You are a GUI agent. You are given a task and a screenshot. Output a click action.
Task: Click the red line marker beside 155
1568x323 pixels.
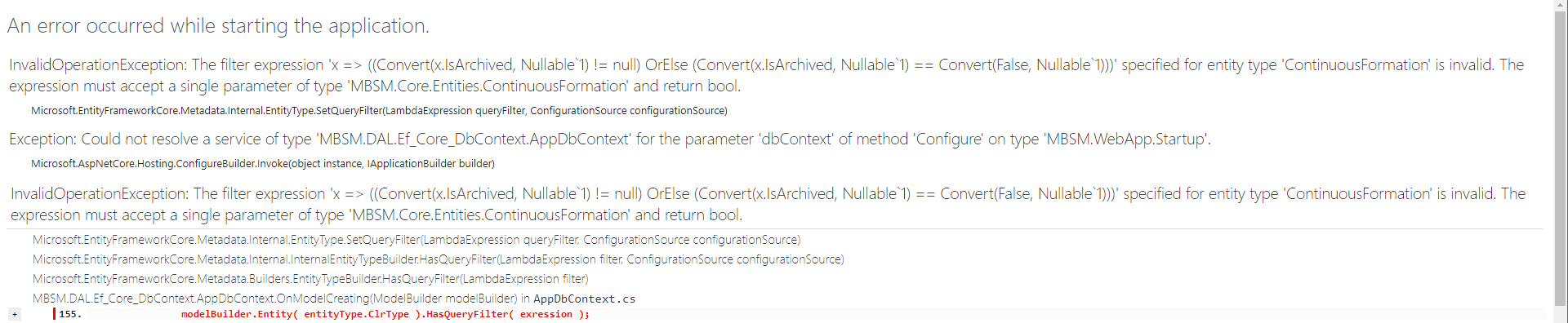point(54,314)
